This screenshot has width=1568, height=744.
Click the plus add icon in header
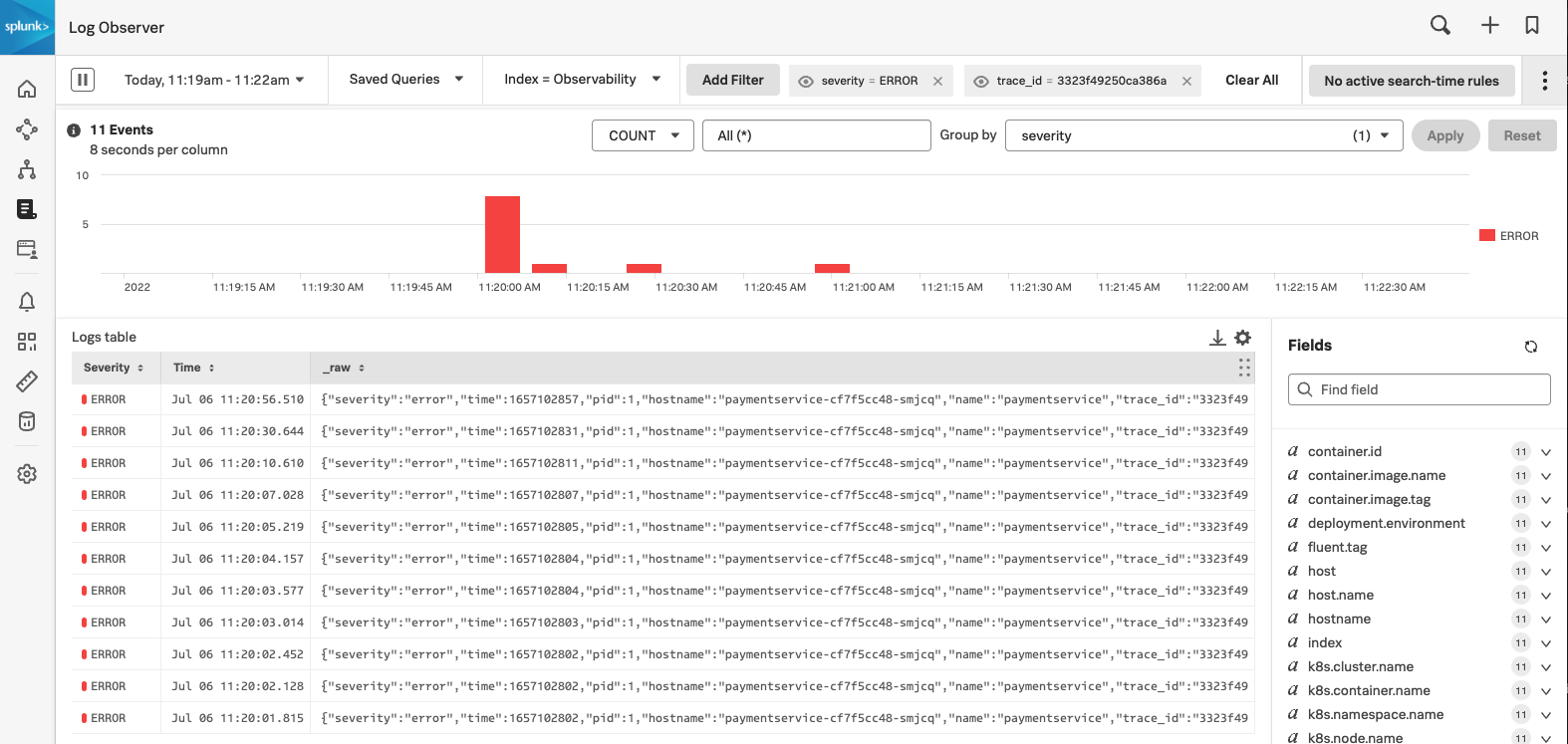point(1489,25)
